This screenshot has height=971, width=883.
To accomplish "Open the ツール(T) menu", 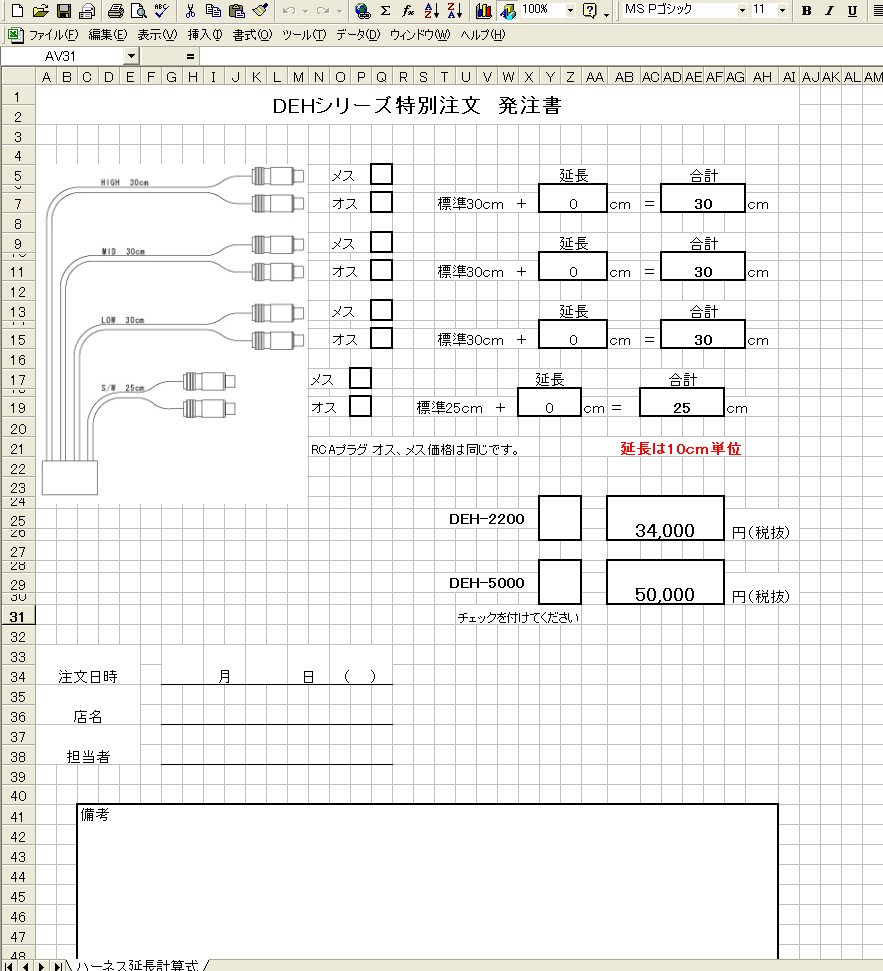I will pyautogui.click(x=304, y=35).
